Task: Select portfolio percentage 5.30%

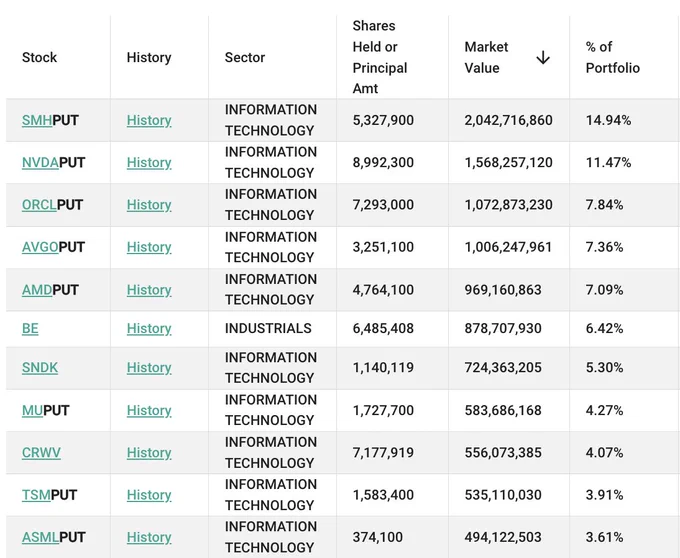Action: point(604,368)
